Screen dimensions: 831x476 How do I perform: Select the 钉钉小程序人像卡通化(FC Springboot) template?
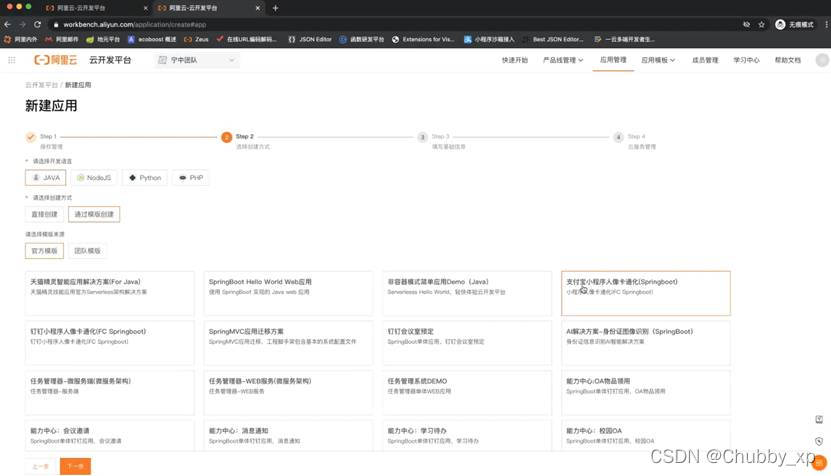coord(110,343)
